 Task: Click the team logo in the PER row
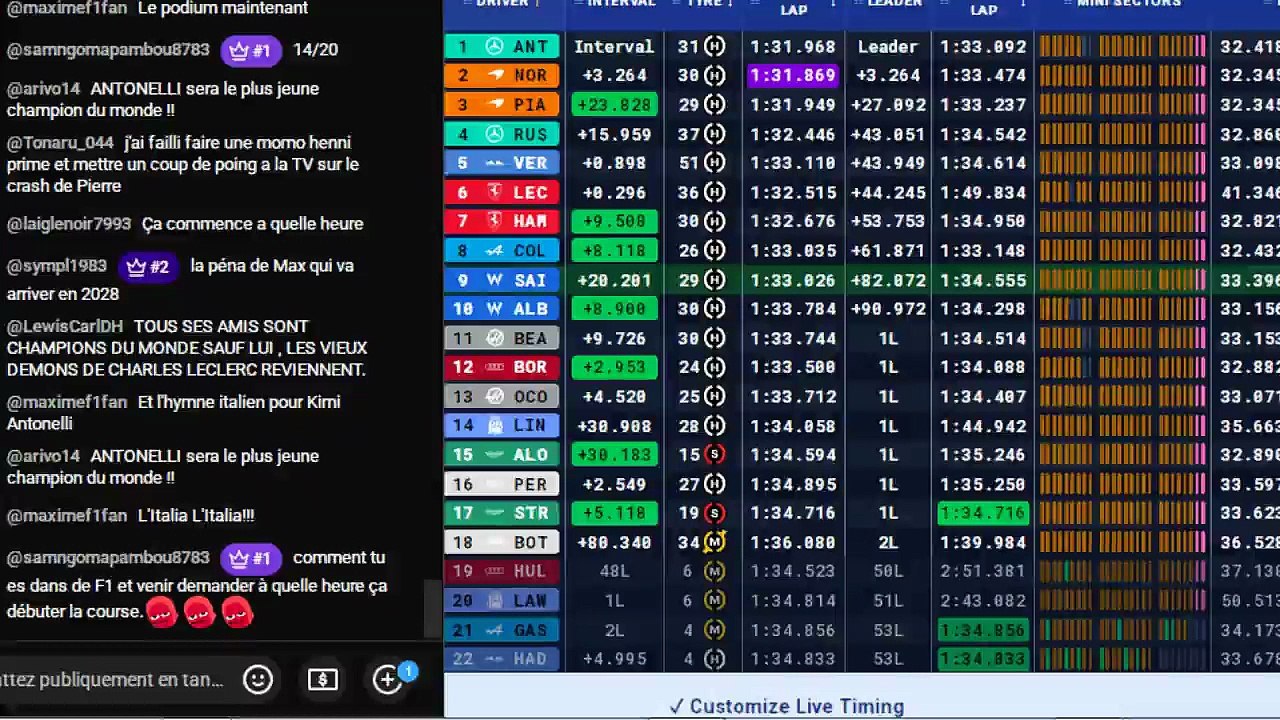coord(494,485)
